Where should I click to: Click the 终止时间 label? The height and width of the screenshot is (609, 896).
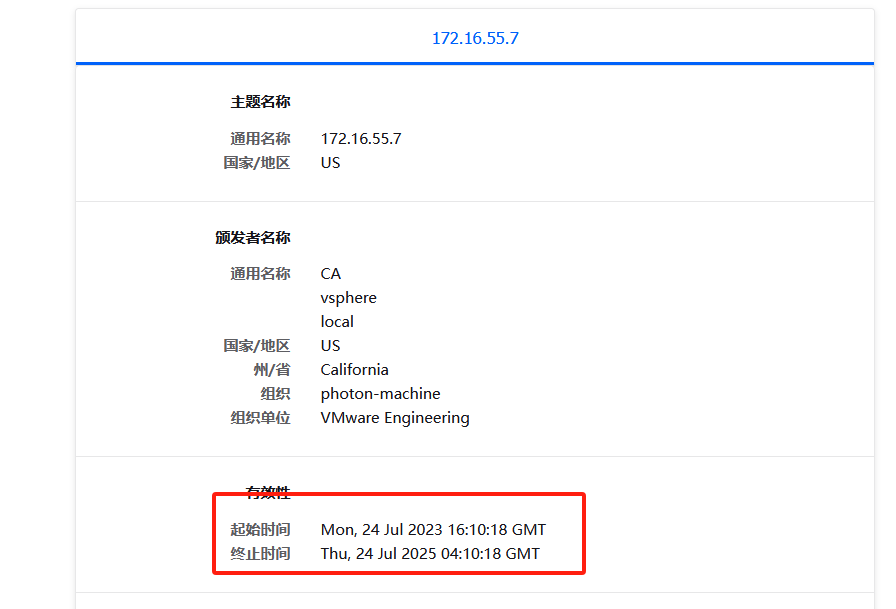click(261, 554)
